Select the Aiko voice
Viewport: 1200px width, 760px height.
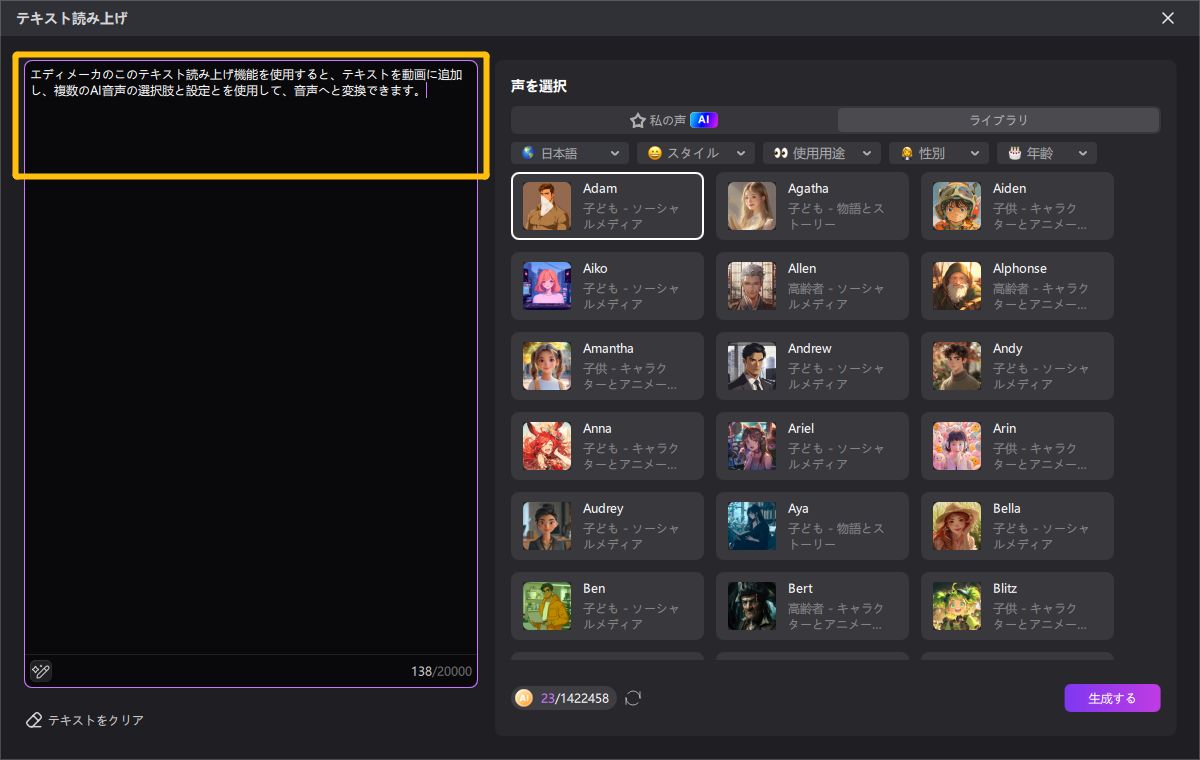(x=607, y=286)
